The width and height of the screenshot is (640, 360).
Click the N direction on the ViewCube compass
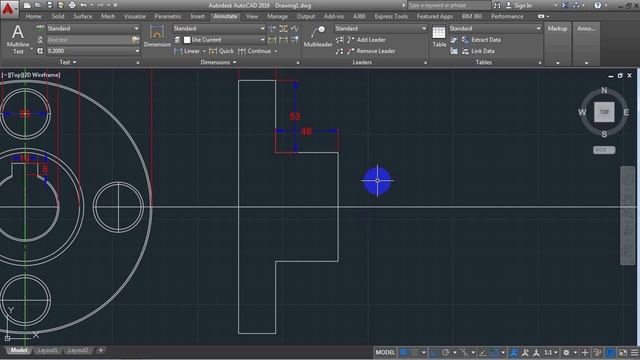click(604, 90)
